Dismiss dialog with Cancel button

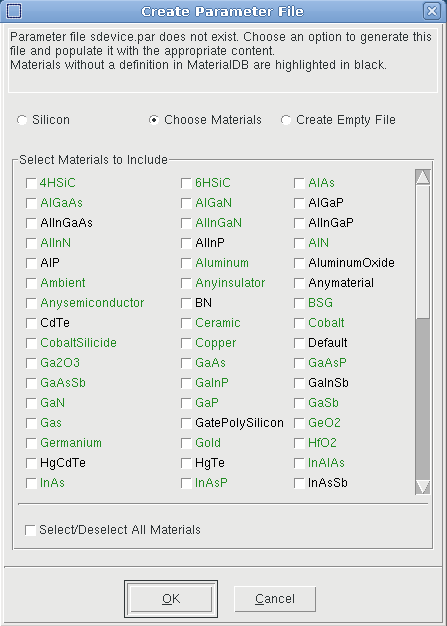pos(275,599)
